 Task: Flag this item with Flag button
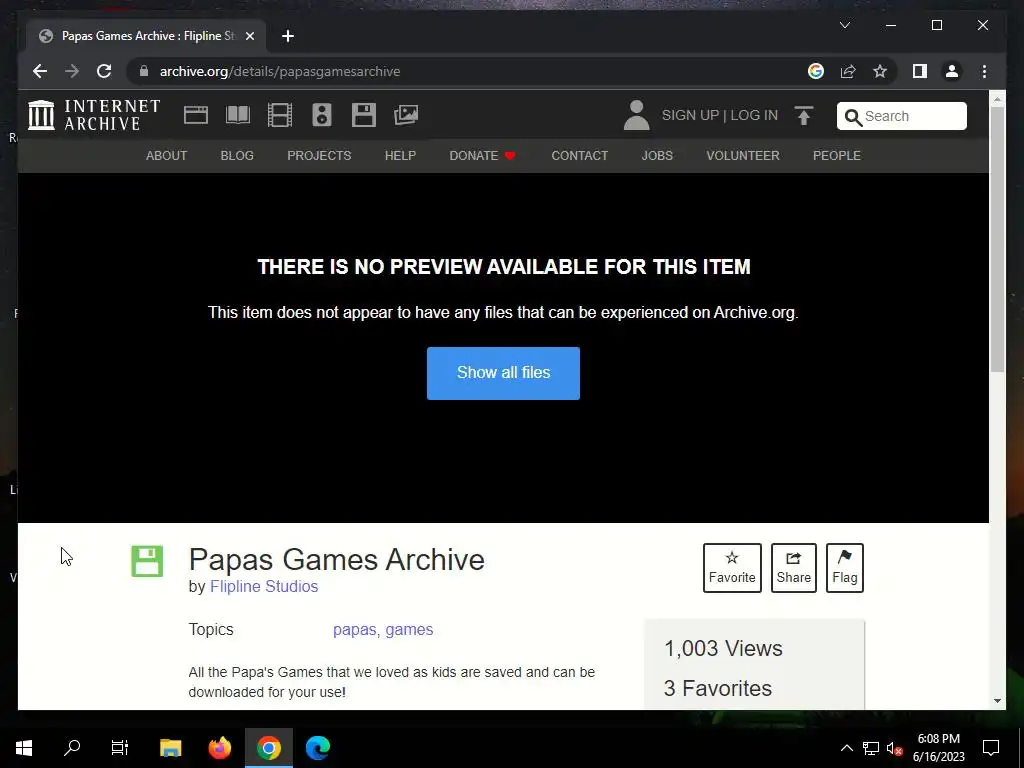coord(844,568)
